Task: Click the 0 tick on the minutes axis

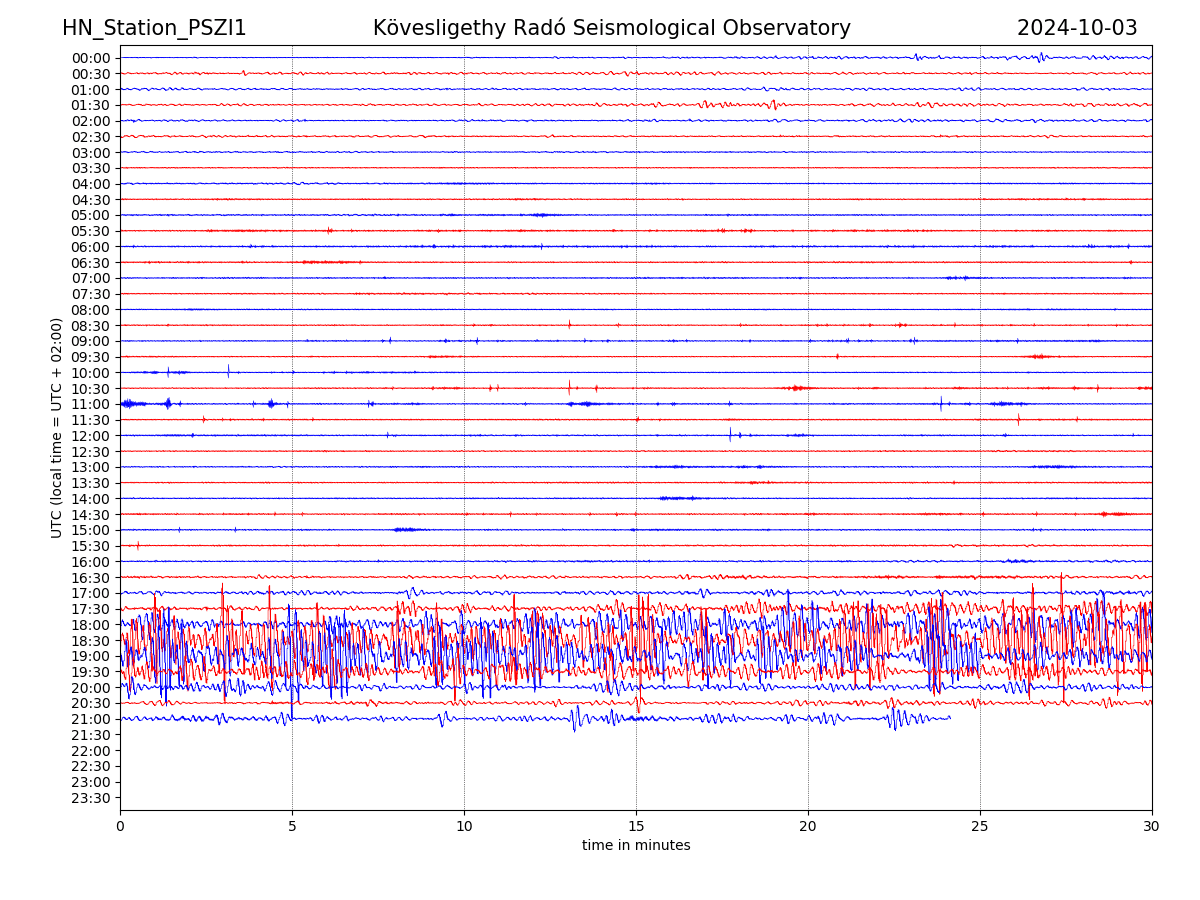Action: (120, 826)
